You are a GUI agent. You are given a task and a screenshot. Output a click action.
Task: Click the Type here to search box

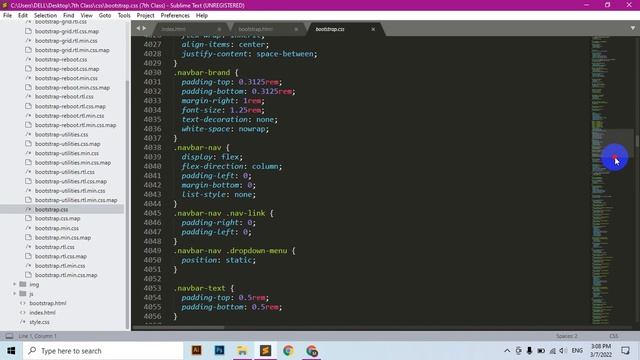coord(103,351)
